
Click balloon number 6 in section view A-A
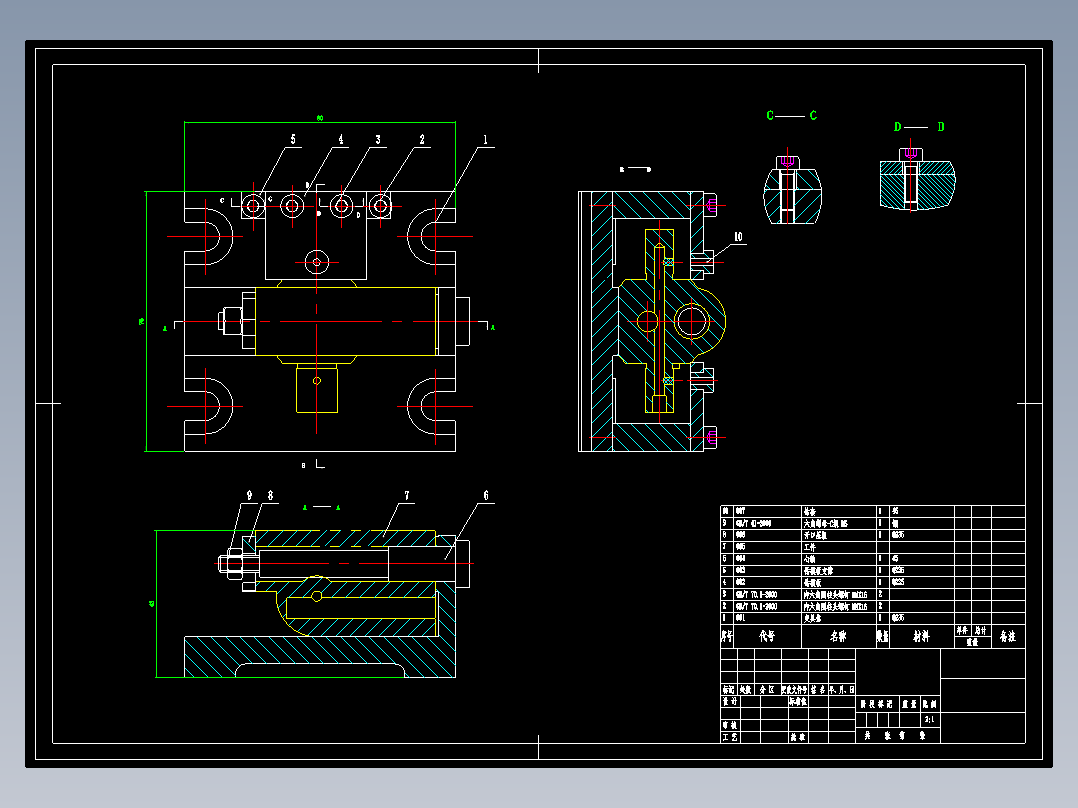486,495
